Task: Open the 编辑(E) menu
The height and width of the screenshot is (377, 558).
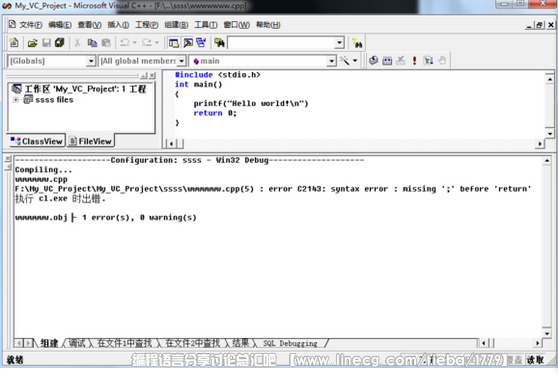Action: click(60, 25)
